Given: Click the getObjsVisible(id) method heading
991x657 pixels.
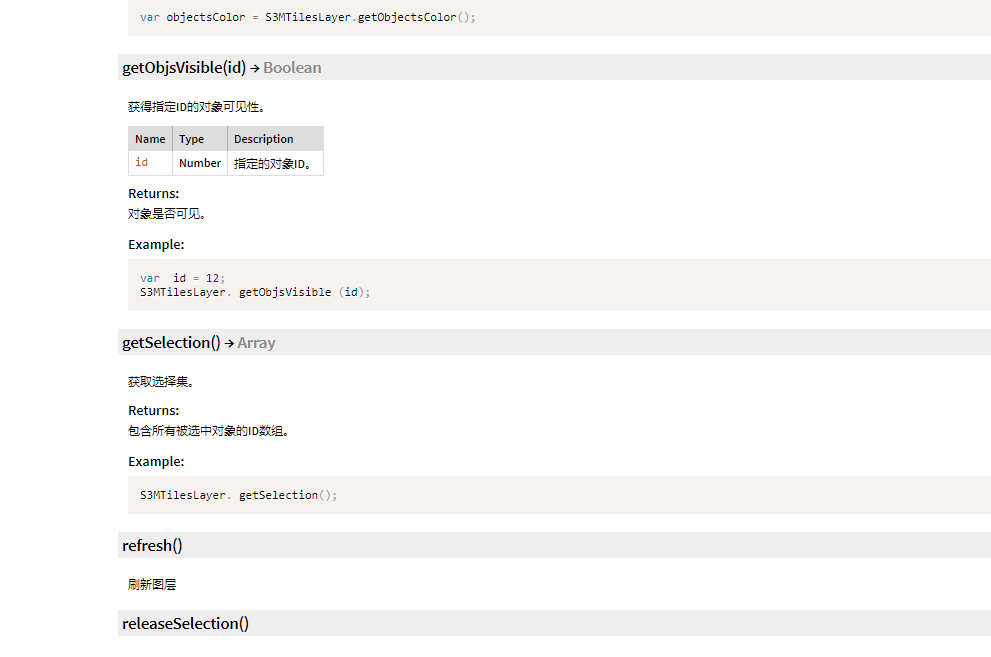Looking at the screenshot, I should (x=183, y=68).
